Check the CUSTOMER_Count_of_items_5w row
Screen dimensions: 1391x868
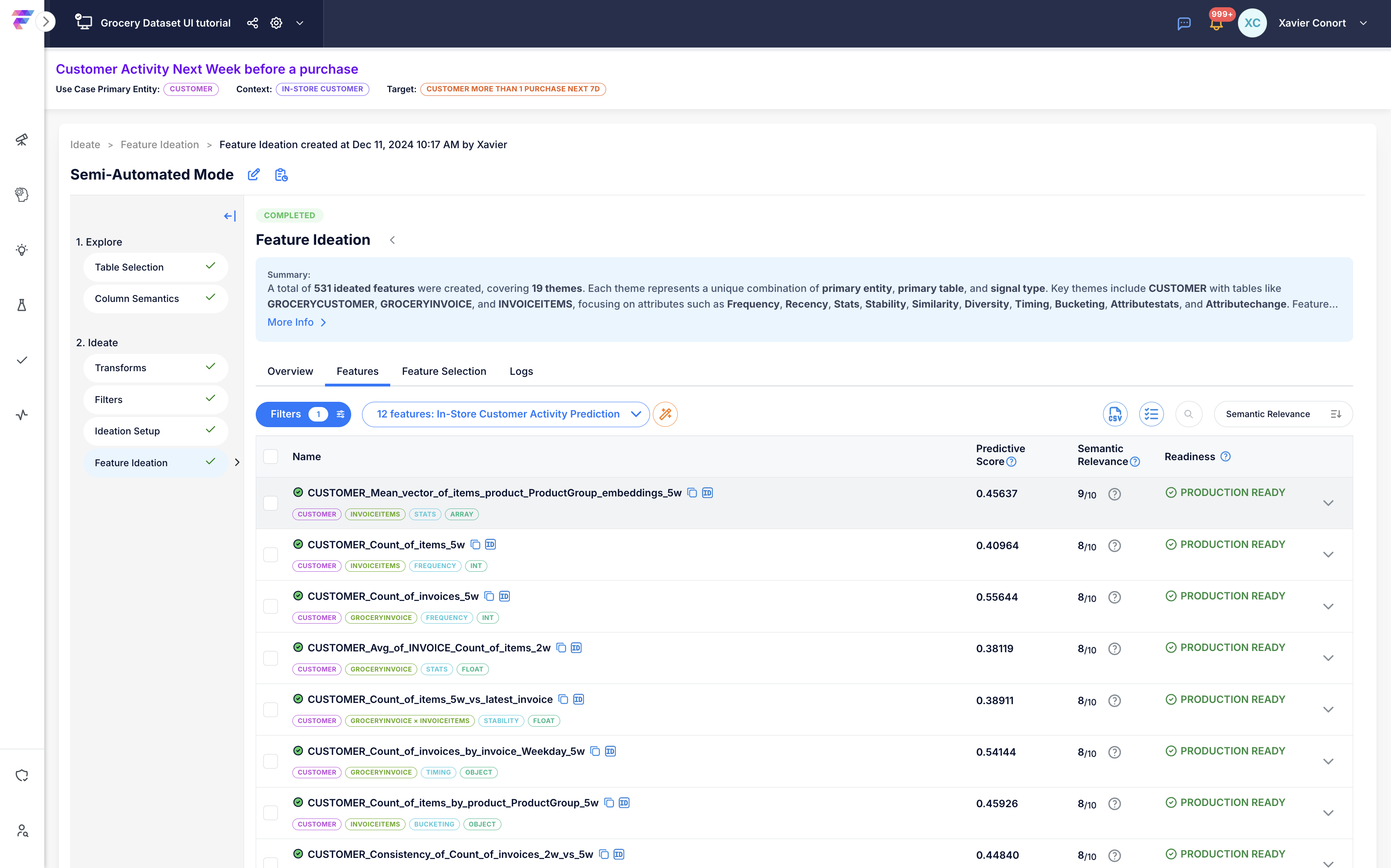[270, 554]
